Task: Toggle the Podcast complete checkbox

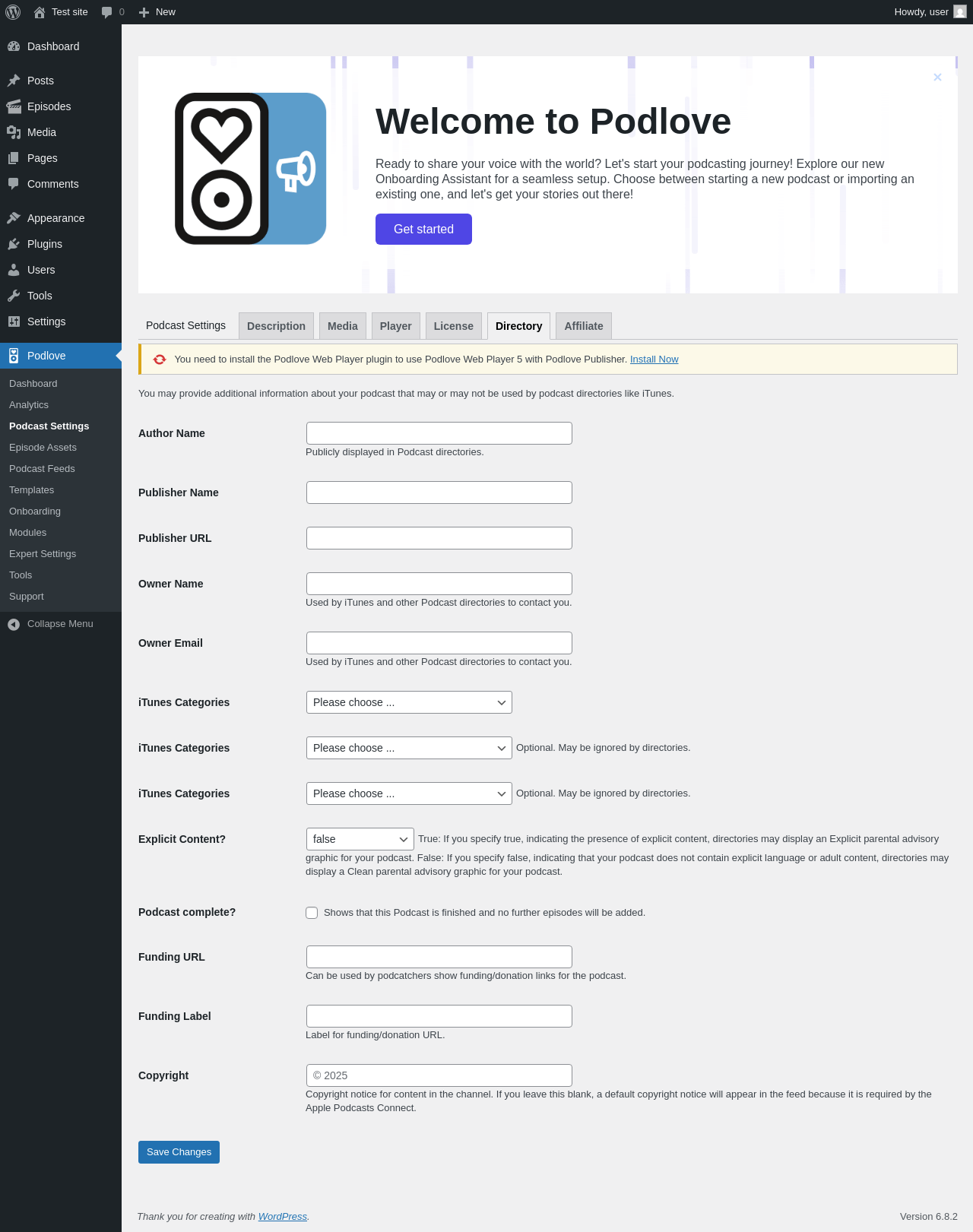Action: 312,913
